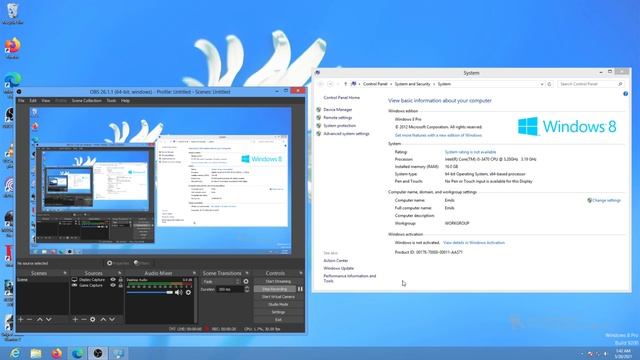Add a new source with plus icon

click(75, 319)
